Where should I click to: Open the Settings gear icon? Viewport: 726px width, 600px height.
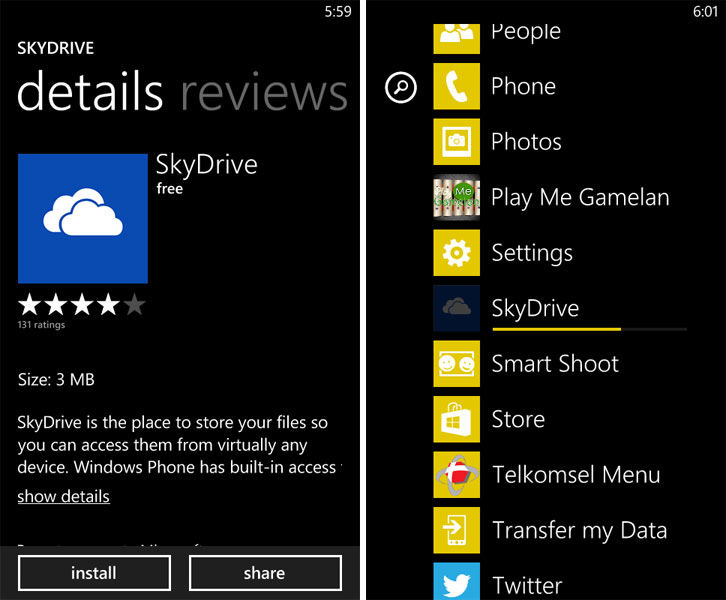(x=457, y=253)
